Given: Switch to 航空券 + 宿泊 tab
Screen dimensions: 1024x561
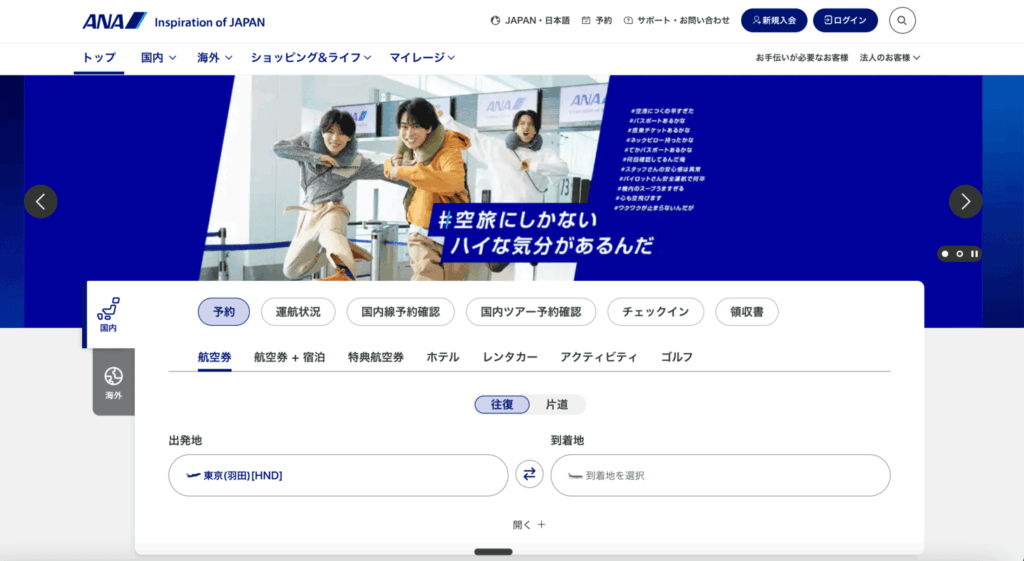Looking at the screenshot, I should pyautogui.click(x=289, y=357).
